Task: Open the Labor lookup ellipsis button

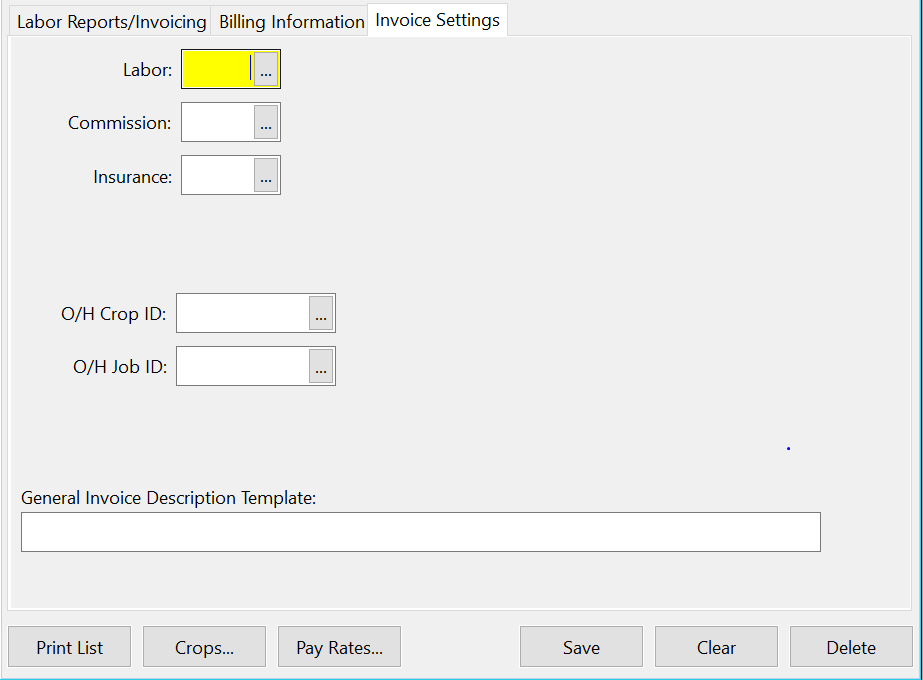Action: (266, 70)
